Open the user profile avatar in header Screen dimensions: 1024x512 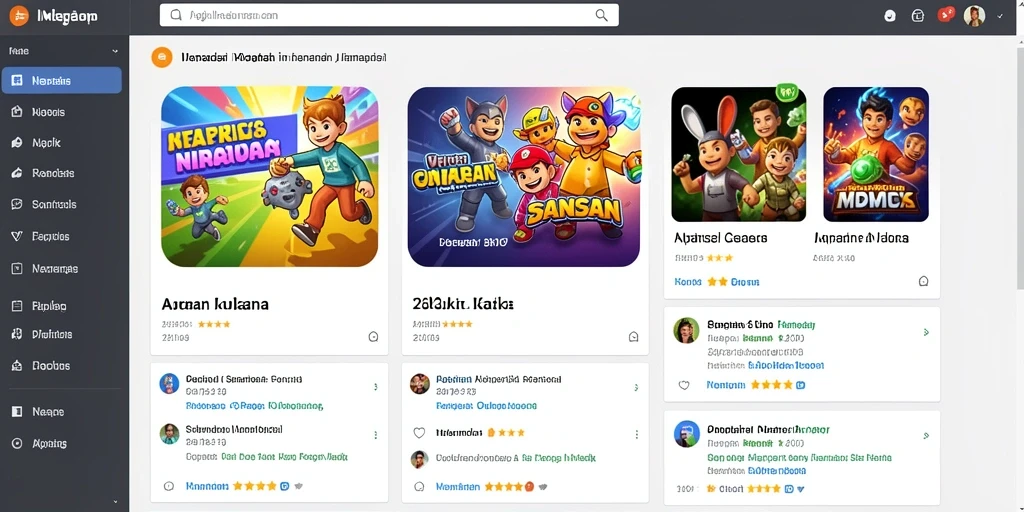coord(974,16)
